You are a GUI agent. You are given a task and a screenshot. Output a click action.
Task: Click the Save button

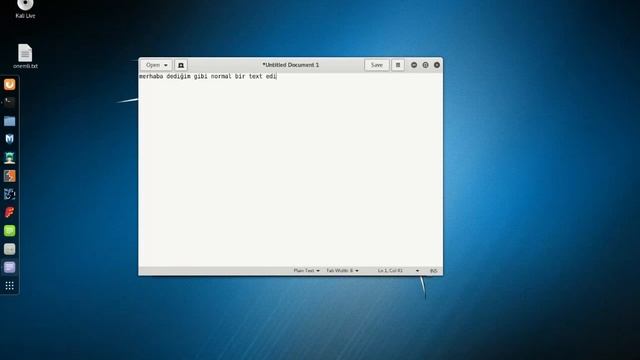(376, 65)
